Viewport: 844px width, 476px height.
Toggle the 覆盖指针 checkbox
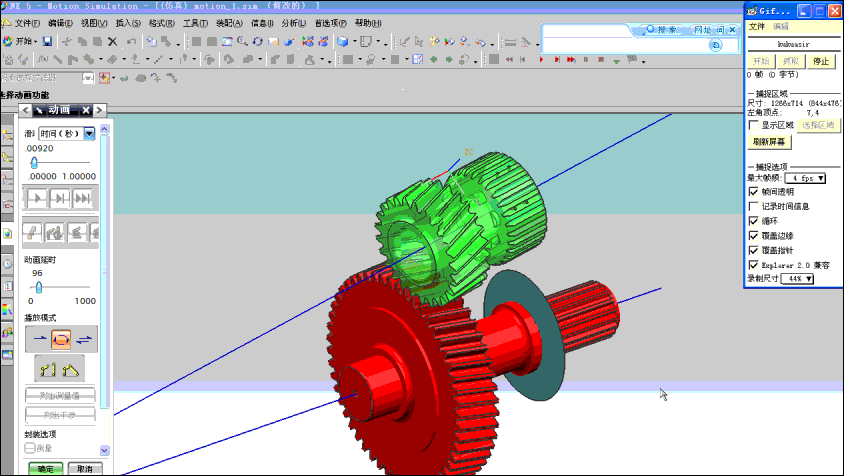[754, 250]
